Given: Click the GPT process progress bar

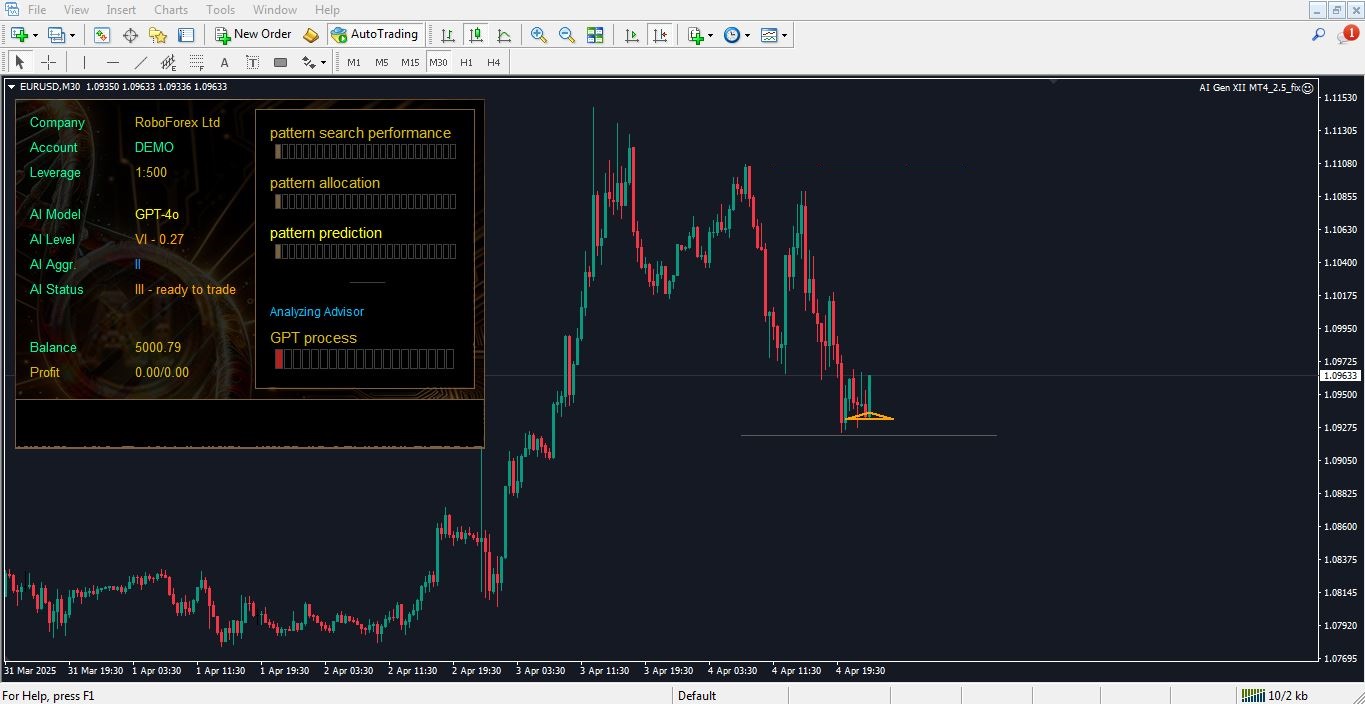Looking at the screenshot, I should coord(364,359).
